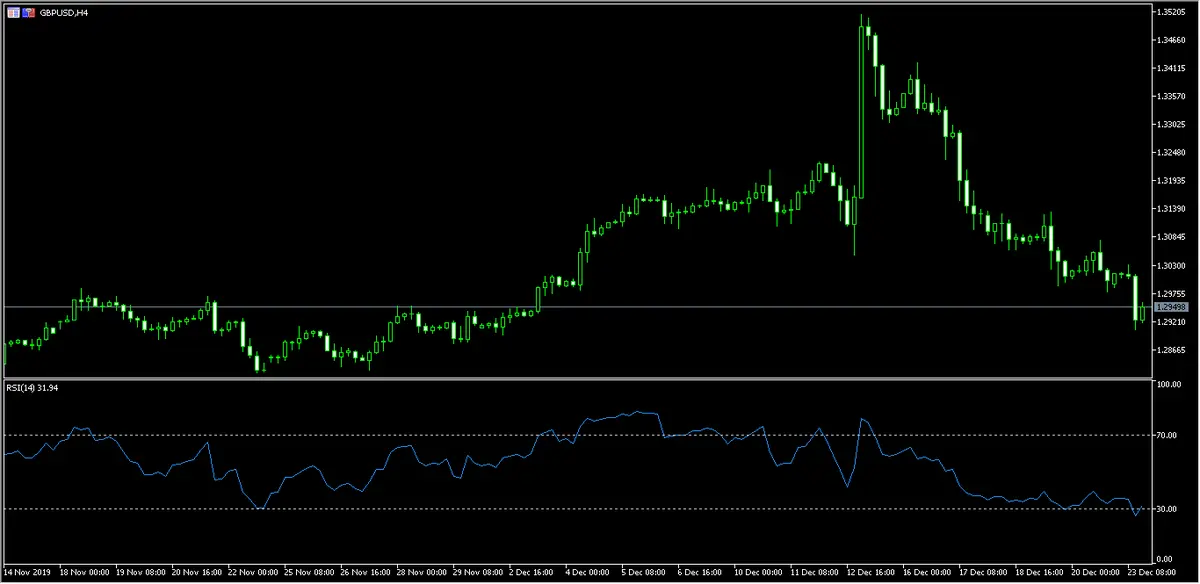Select the 1.34115 price axis label

(1170, 68)
